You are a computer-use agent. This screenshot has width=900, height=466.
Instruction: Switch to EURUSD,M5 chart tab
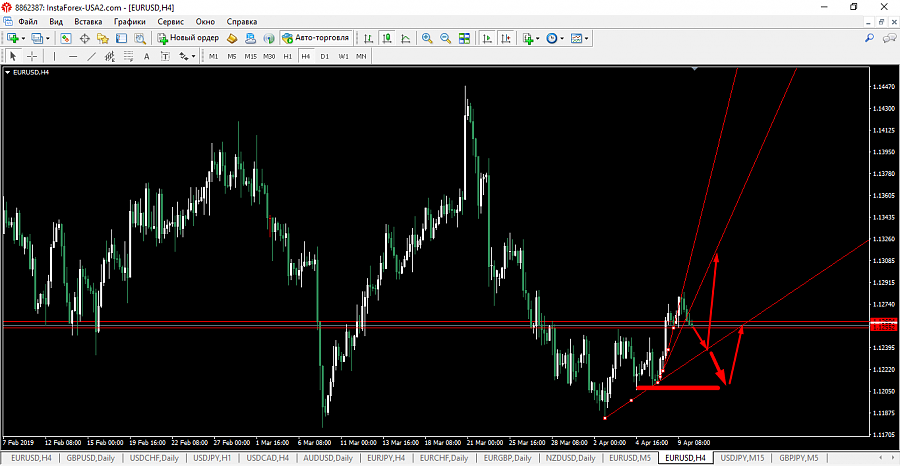point(630,458)
